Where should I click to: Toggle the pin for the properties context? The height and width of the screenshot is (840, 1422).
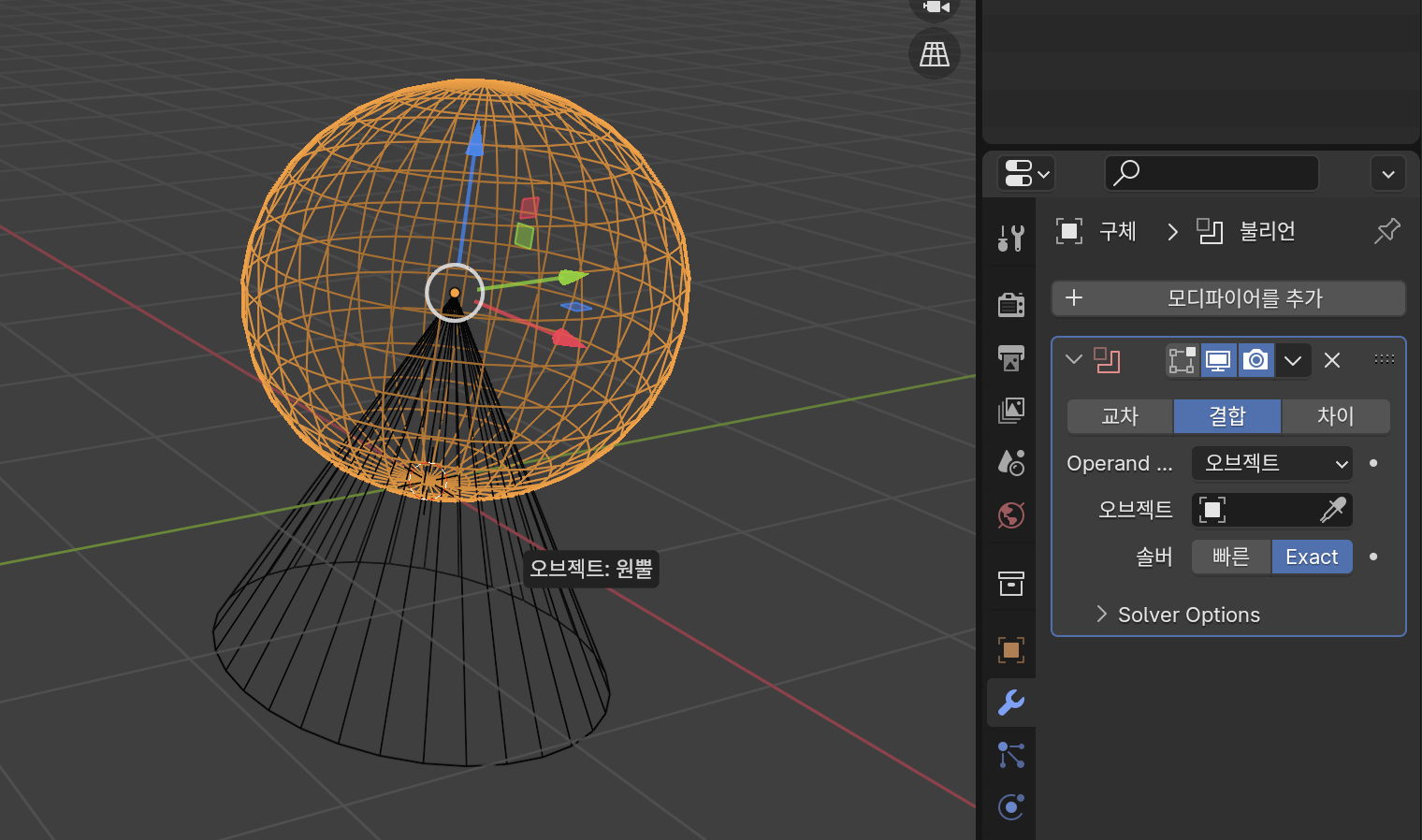(x=1386, y=231)
